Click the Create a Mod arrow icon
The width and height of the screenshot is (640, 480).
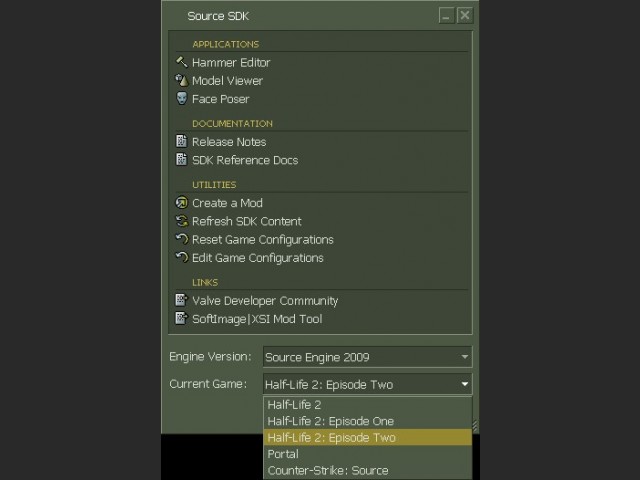181,202
